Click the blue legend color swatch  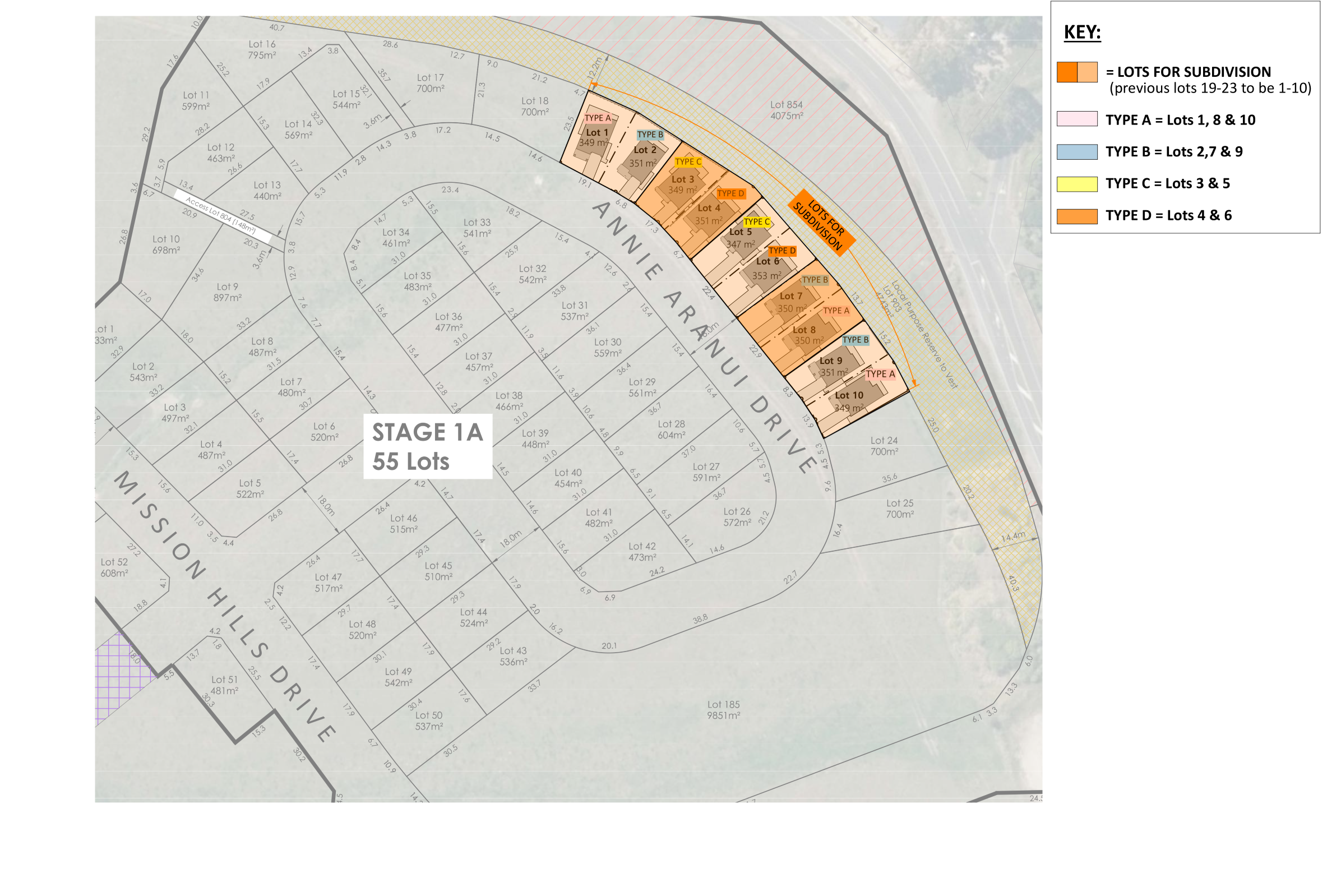pos(1076,151)
